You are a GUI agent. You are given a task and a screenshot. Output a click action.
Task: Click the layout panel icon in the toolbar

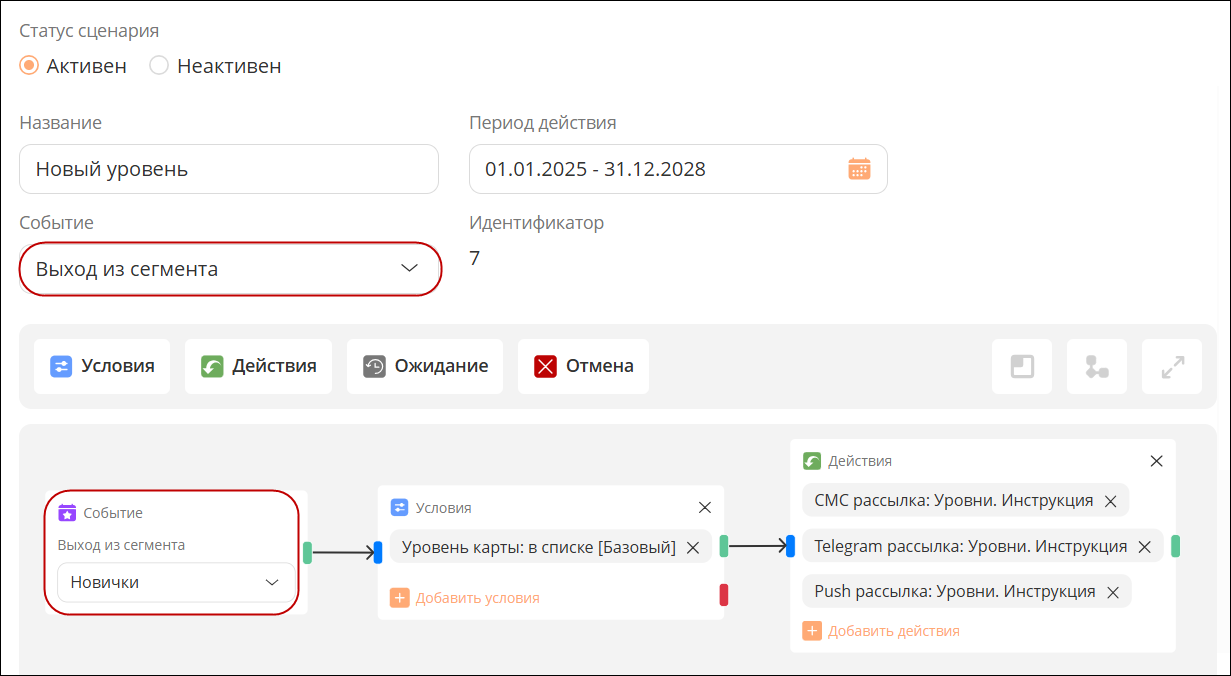(1022, 367)
